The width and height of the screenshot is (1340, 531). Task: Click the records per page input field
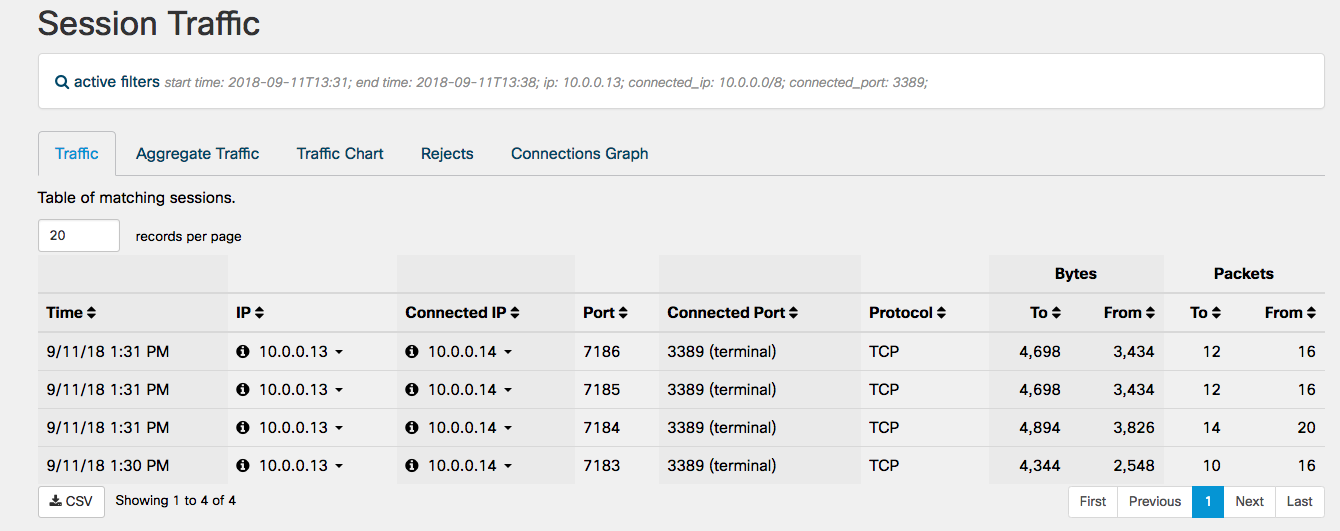(x=78, y=236)
